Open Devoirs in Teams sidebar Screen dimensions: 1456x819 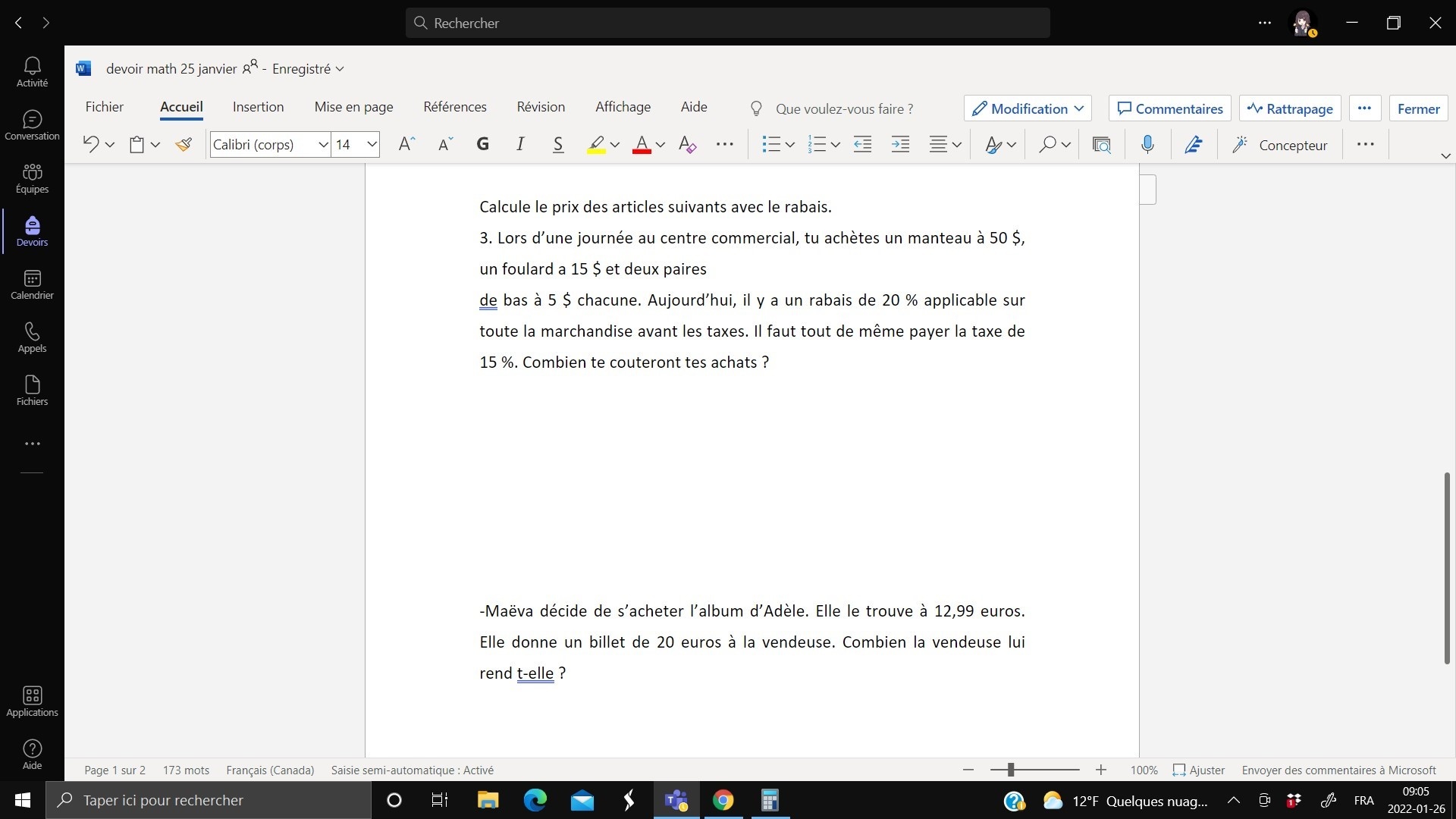click(32, 231)
